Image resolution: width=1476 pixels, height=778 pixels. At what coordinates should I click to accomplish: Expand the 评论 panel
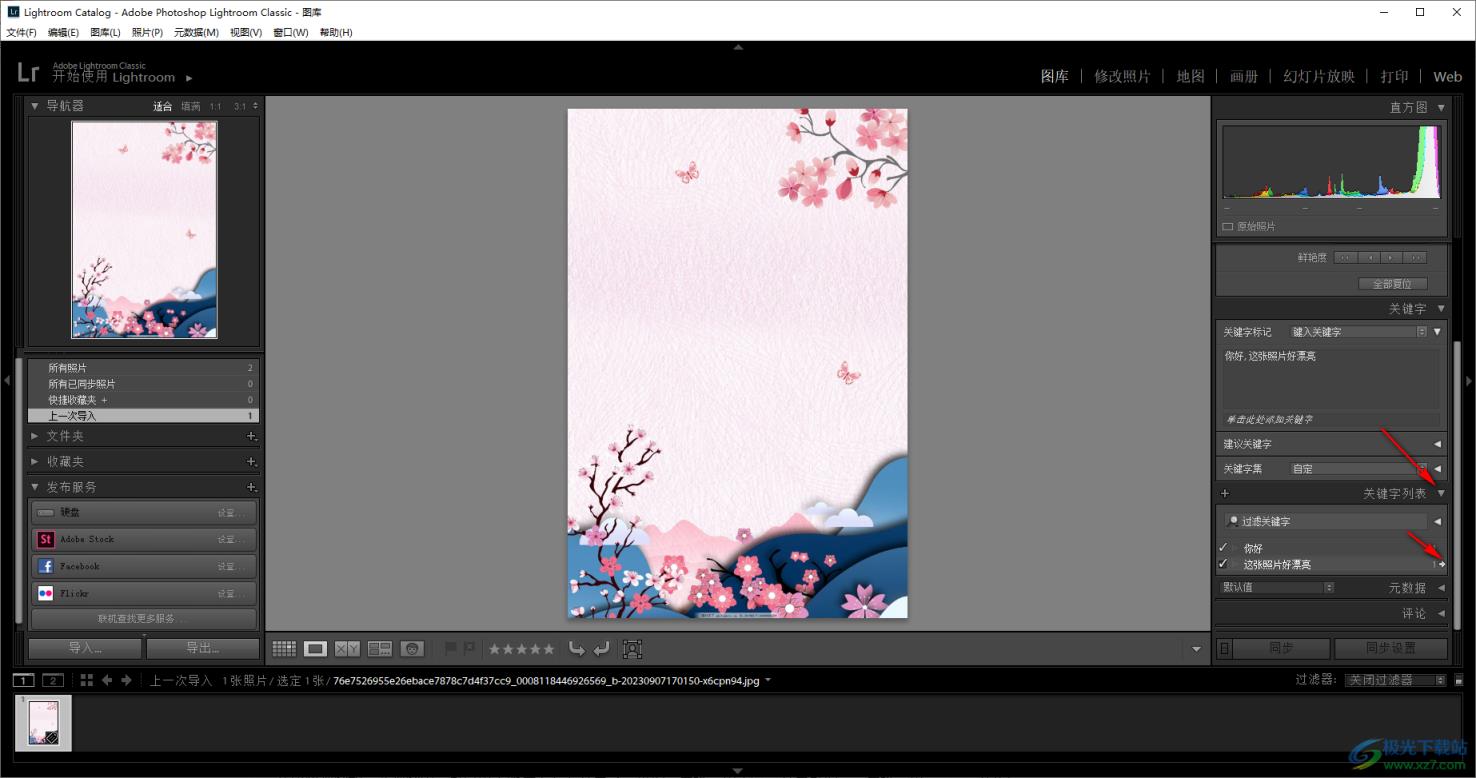(1441, 614)
